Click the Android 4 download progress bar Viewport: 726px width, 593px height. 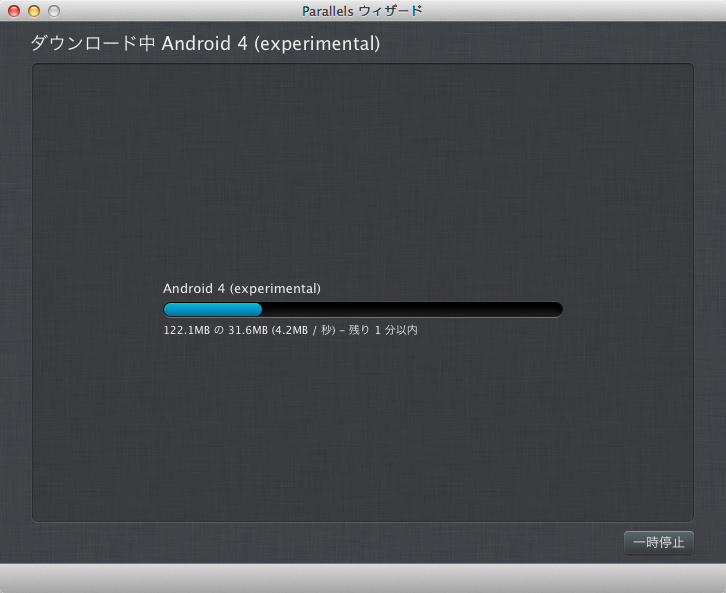point(363,309)
